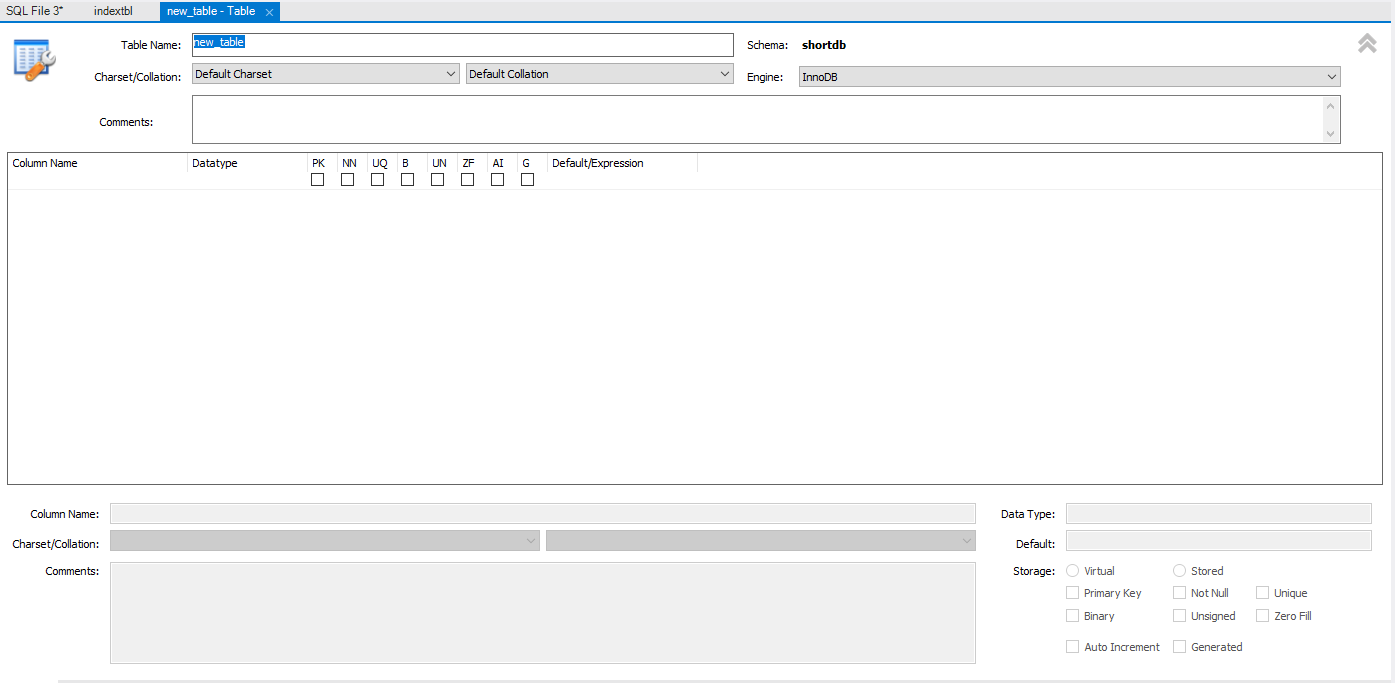Toggle the AI checkbox in column grid

coord(497,180)
